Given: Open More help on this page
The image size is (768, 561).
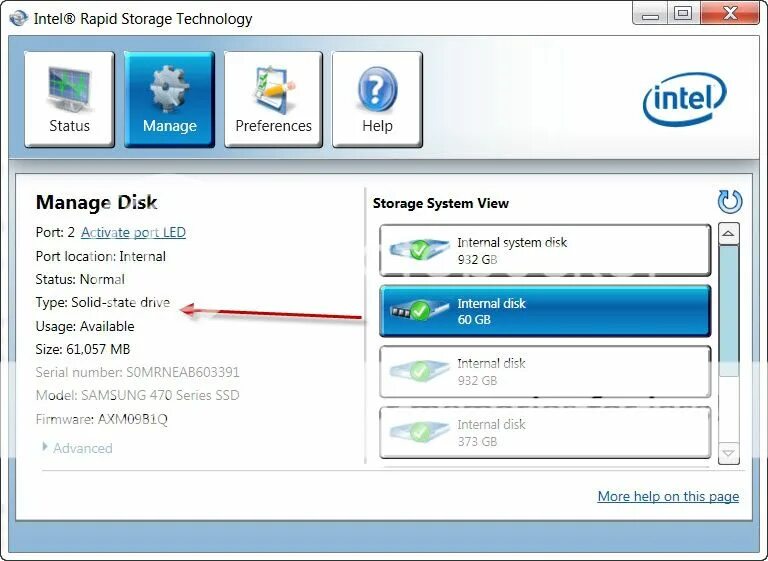Looking at the screenshot, I should 668,496.
